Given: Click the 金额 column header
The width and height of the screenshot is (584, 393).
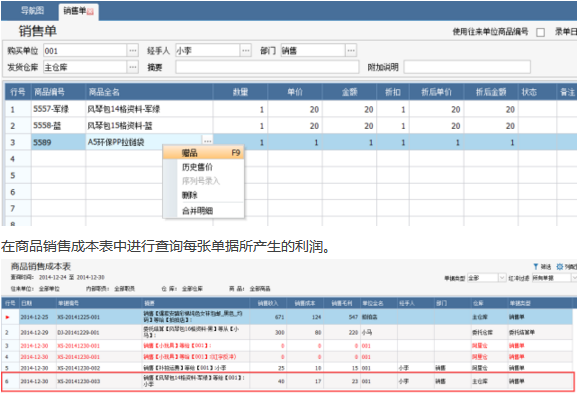Looking at the screenshot, I should pos(349,92).
